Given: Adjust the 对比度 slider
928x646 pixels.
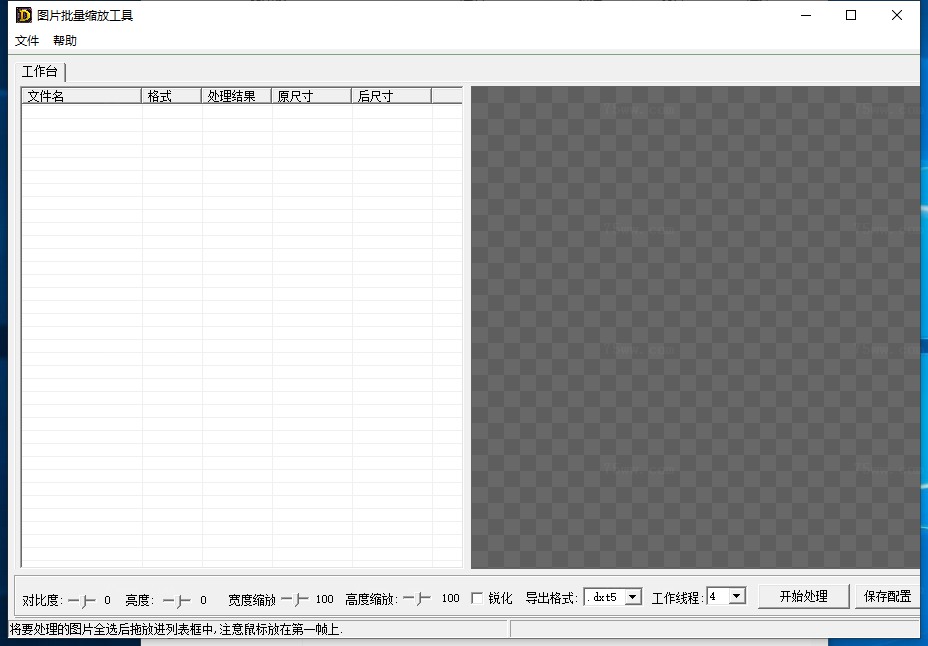Looking at the screenshot, I should point(82,600).
